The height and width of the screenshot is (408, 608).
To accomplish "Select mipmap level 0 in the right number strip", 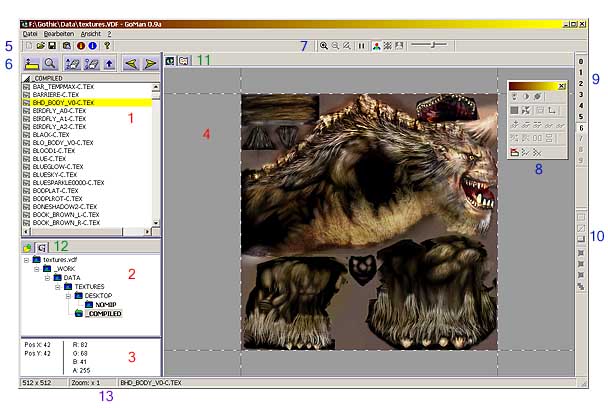I will (581, 61).
